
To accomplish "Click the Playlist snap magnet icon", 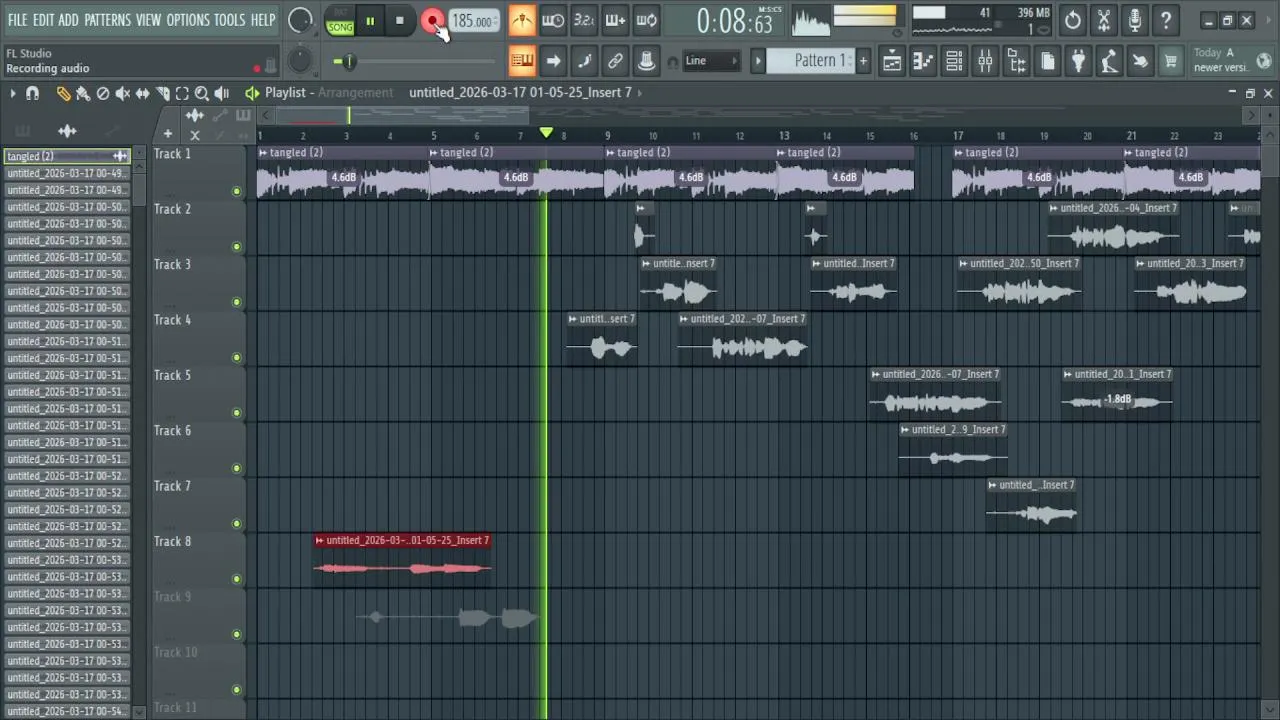I will [x=32, y=93].
